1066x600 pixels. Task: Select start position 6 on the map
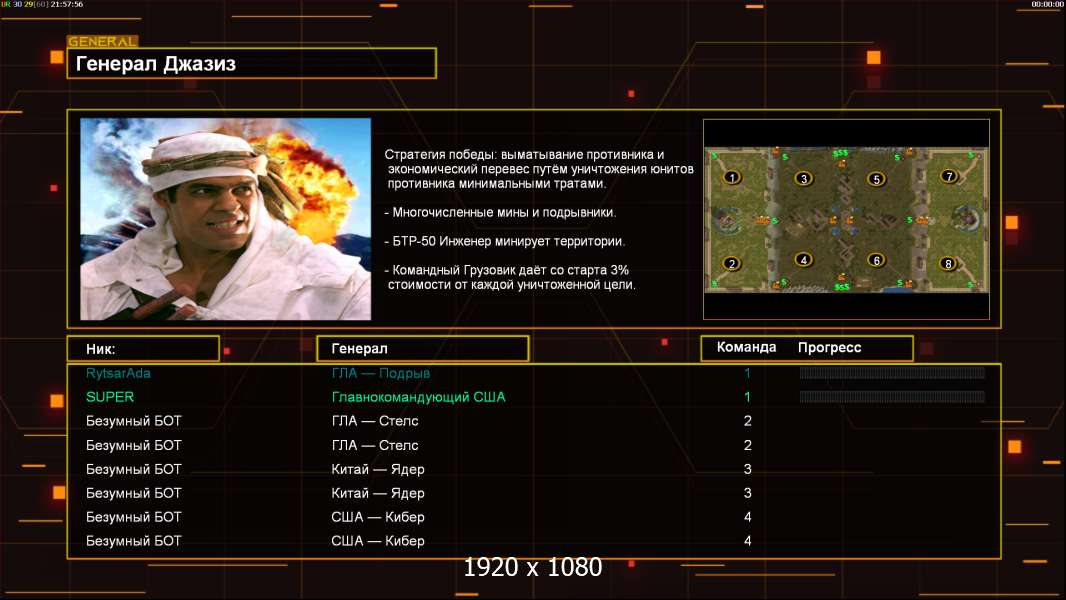(x=876, y=260)
